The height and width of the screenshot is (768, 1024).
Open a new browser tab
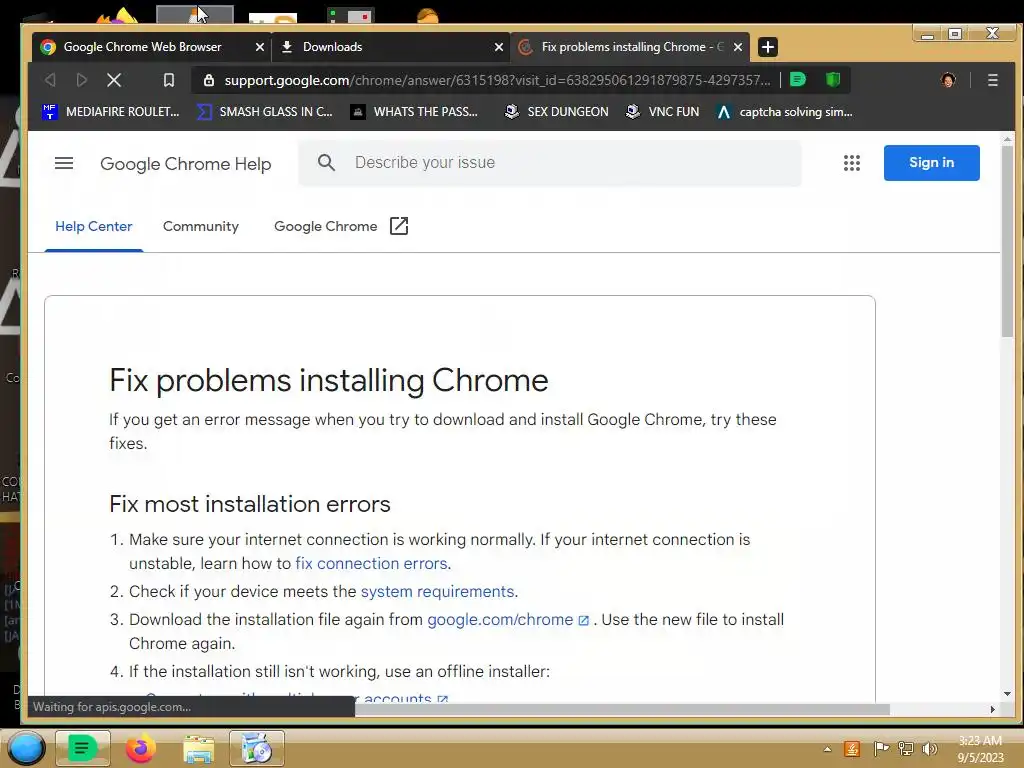[x=768, y=47]
